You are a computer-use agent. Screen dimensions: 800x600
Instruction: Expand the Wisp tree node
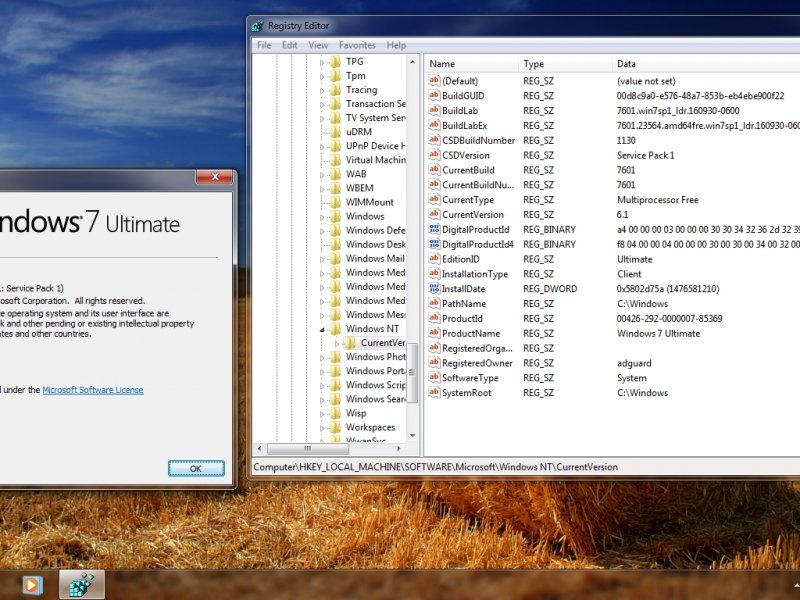pos(322,414)
